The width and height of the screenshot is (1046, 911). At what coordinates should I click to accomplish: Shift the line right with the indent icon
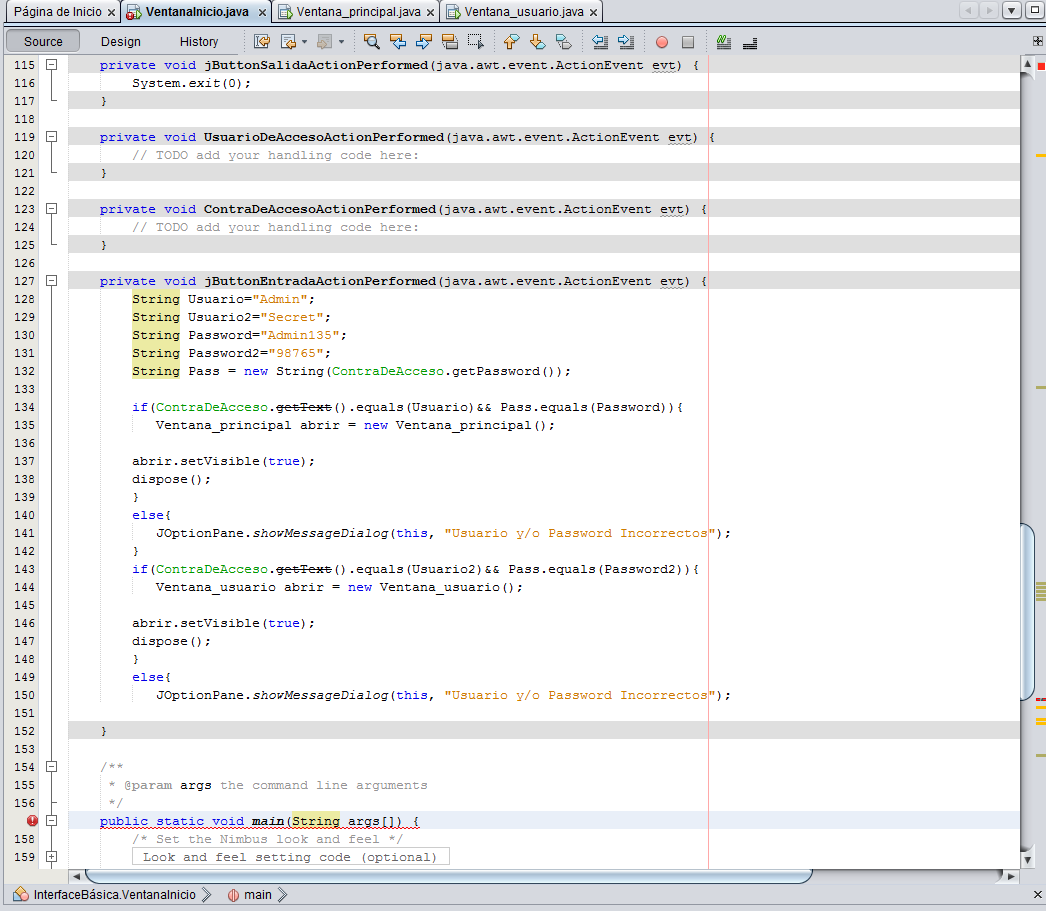[x=626, y=42]
